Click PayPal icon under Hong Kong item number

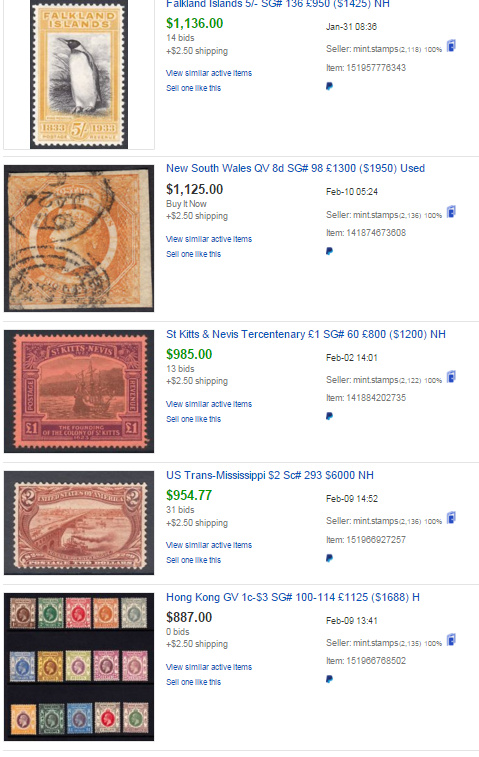(329, 679)
